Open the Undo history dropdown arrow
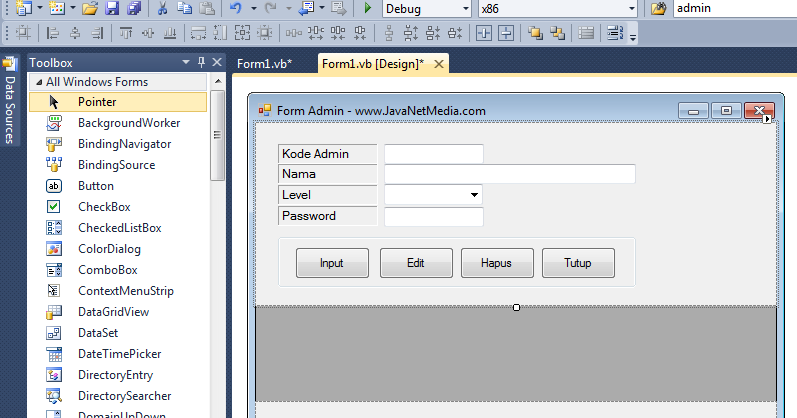797x418 pixels. pyautogui.click(x=254, y=8)
